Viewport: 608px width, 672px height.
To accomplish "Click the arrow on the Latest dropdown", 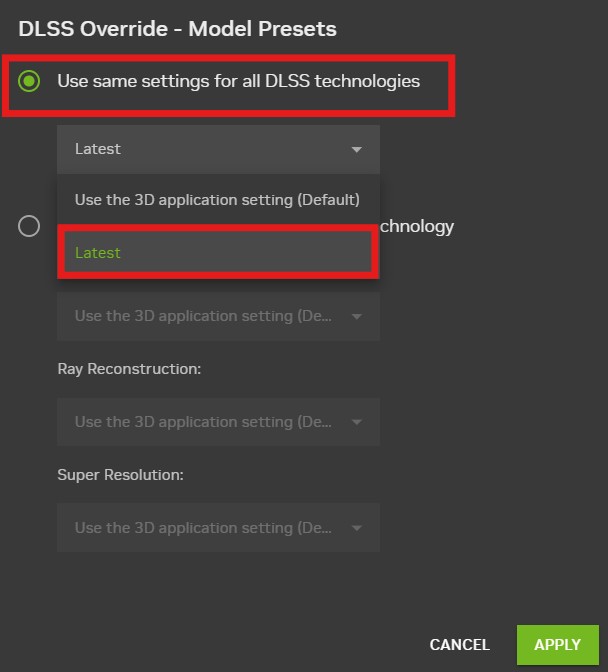I will (357, 150).
